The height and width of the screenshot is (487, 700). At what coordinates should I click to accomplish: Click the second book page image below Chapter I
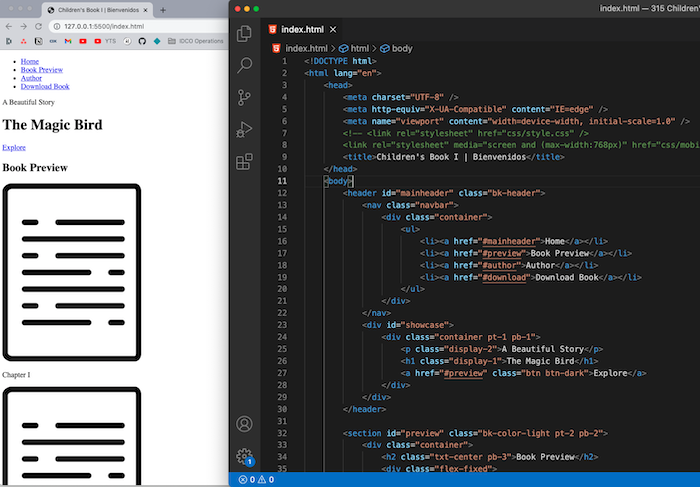click(x=72, y=435)
